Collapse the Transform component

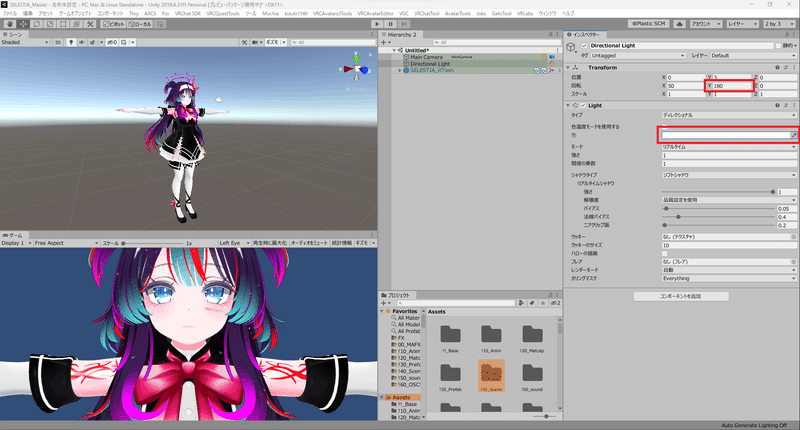pos(568,67)
